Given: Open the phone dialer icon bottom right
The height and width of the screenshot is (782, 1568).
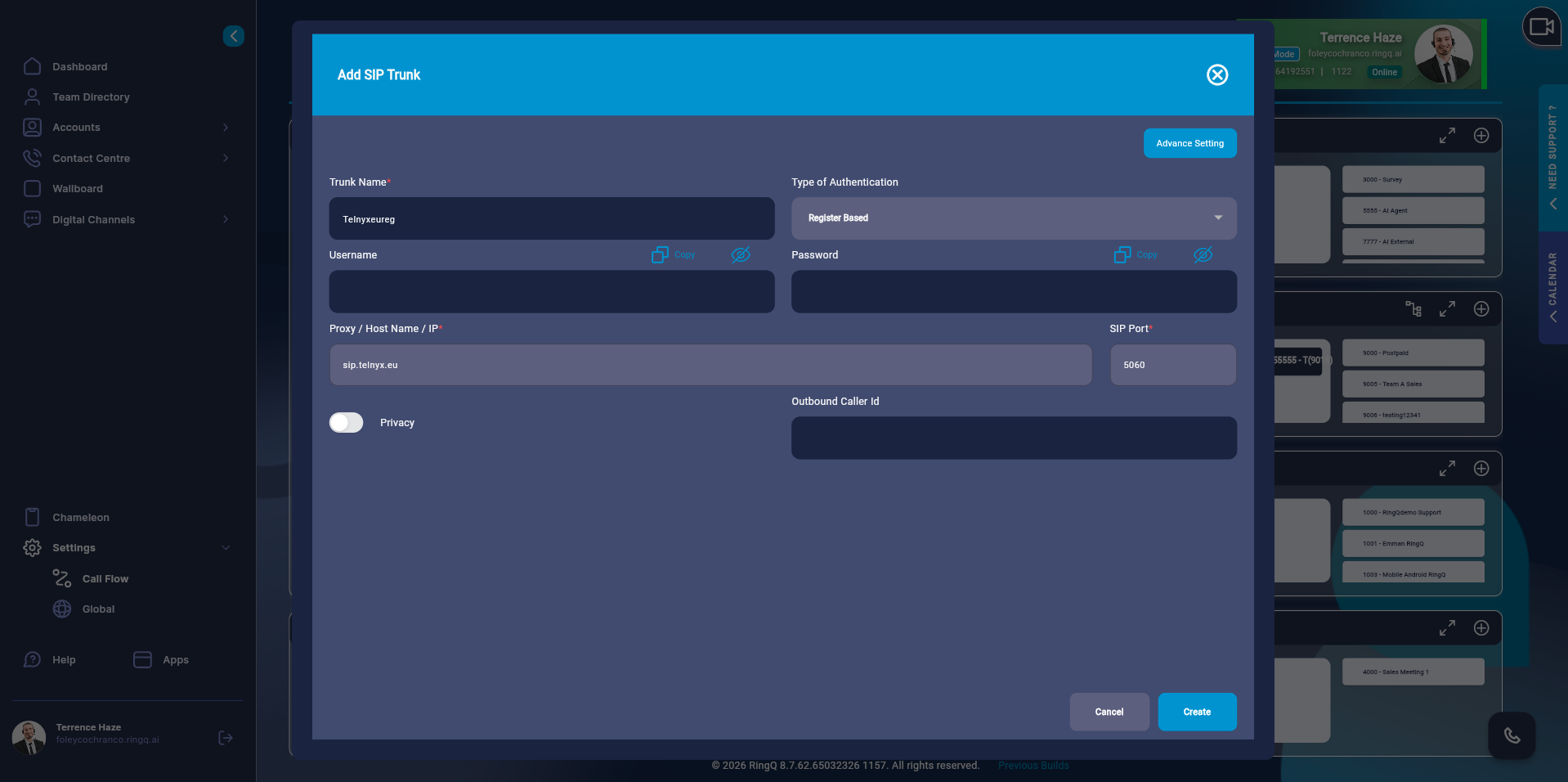Looking at the screenshot, I should (x=1512, y=736).
